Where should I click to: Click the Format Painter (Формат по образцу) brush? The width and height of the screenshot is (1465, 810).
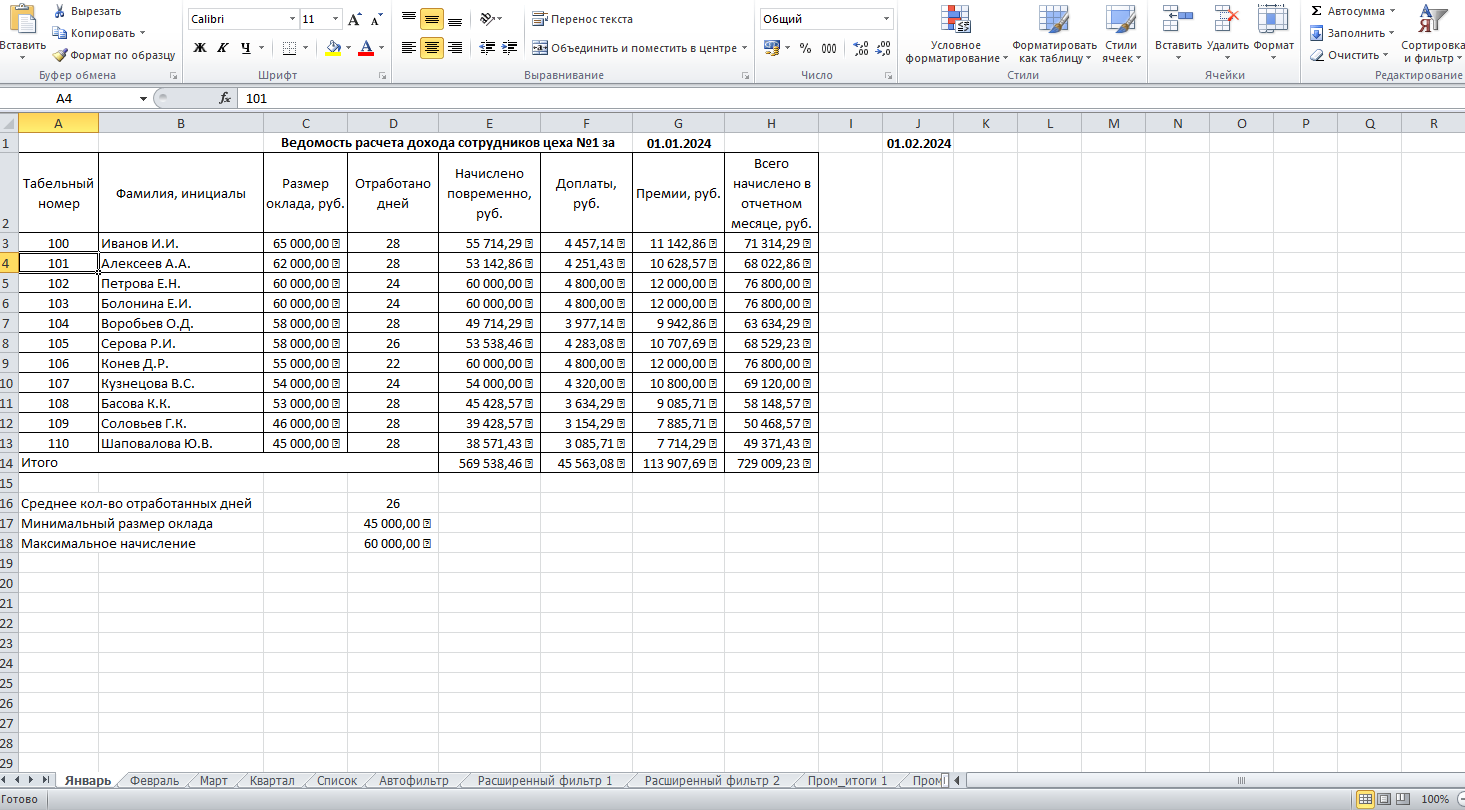[x=60, y=55]
